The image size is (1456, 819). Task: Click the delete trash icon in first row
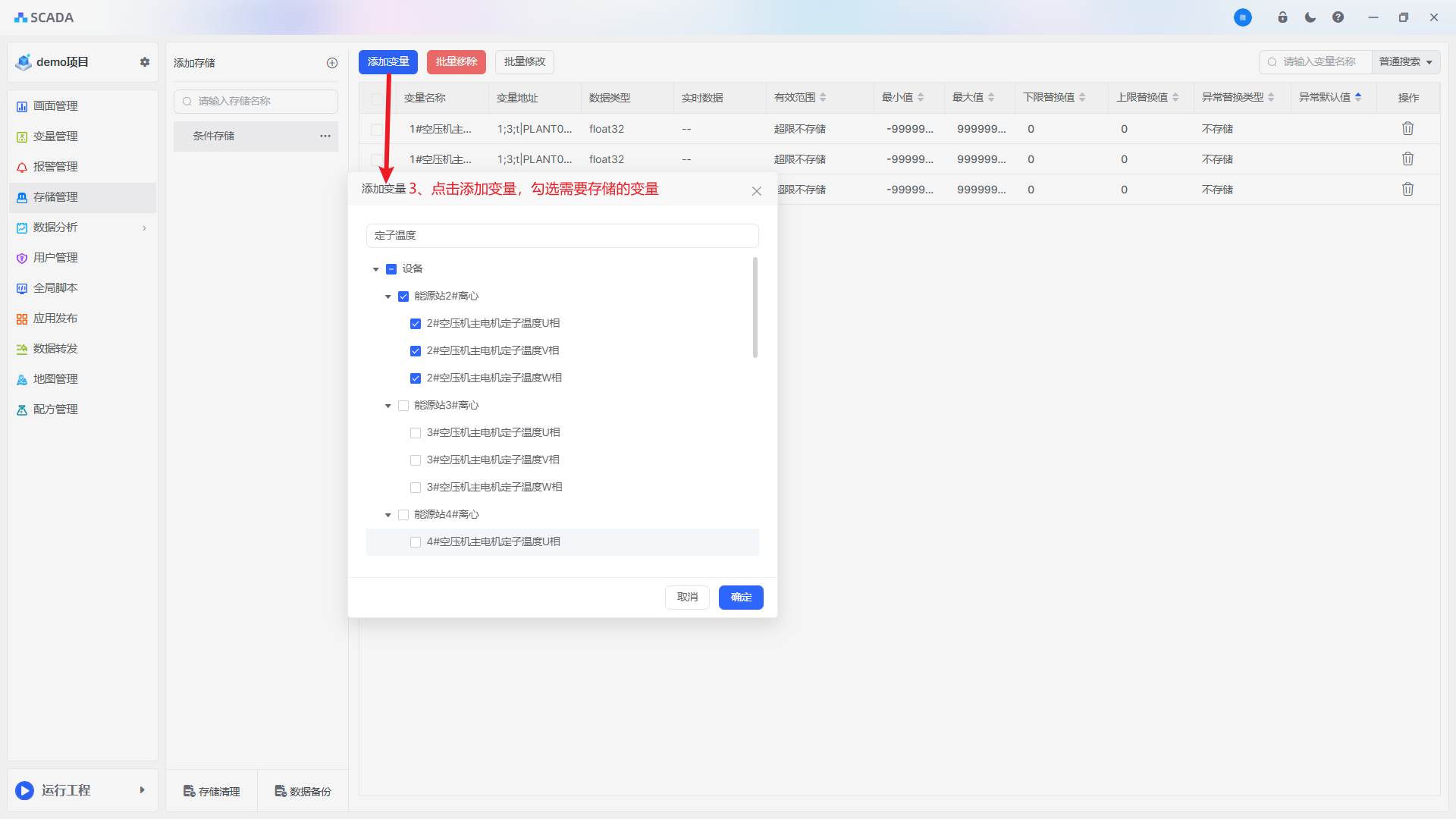point(1407,129)
